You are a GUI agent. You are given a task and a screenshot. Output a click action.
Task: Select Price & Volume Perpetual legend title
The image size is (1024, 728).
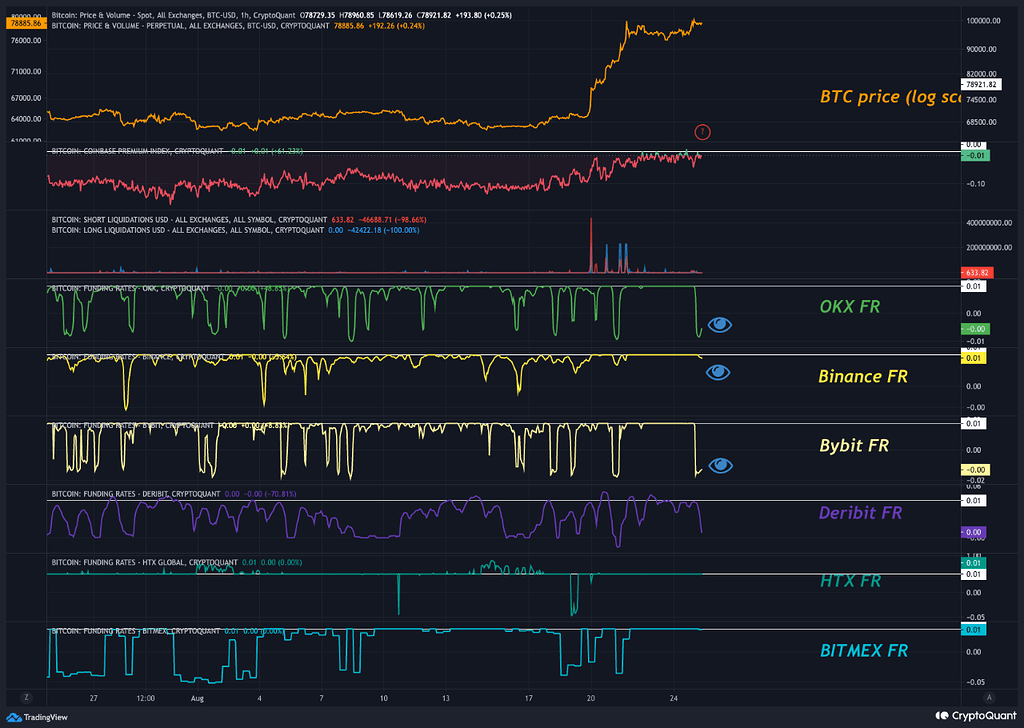(191, 25)
